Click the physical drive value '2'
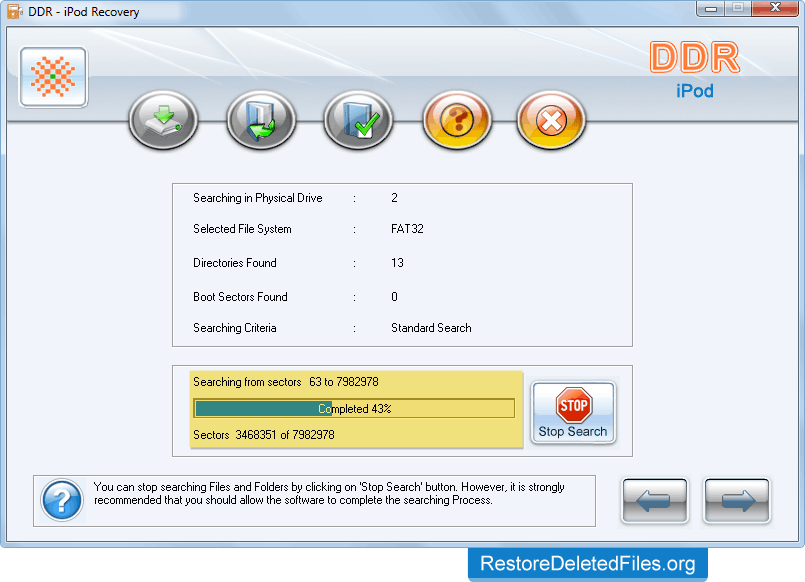The height and width of the screenshot is (582, 805). pos(394,198)
